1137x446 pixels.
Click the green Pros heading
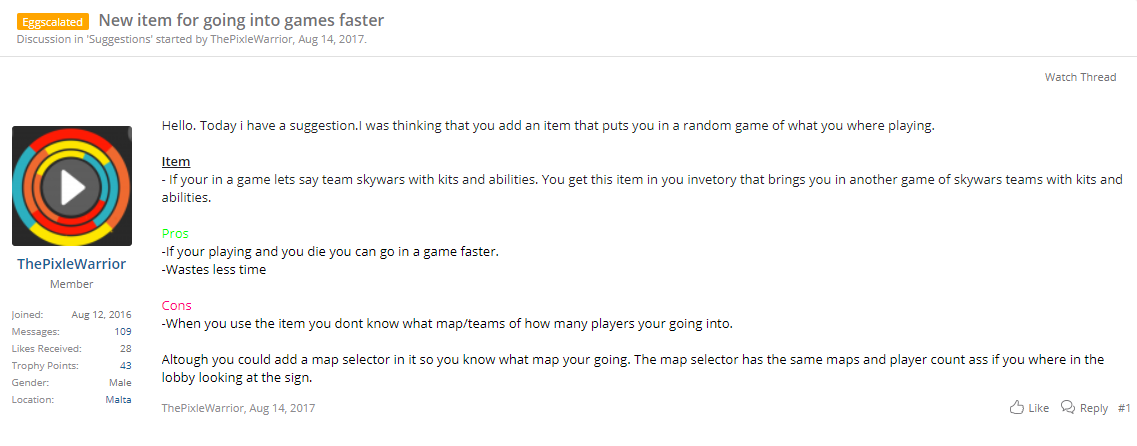click(x=175, y=234)
